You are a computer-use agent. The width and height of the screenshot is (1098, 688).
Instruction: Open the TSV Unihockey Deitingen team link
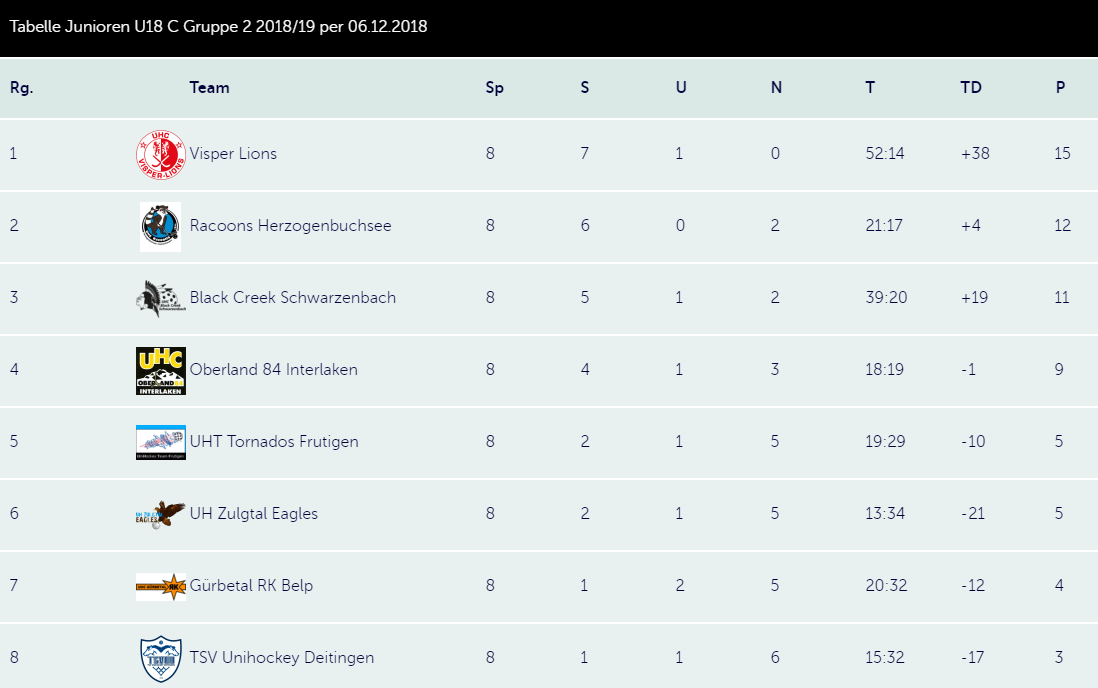click(x=281, y=658)
